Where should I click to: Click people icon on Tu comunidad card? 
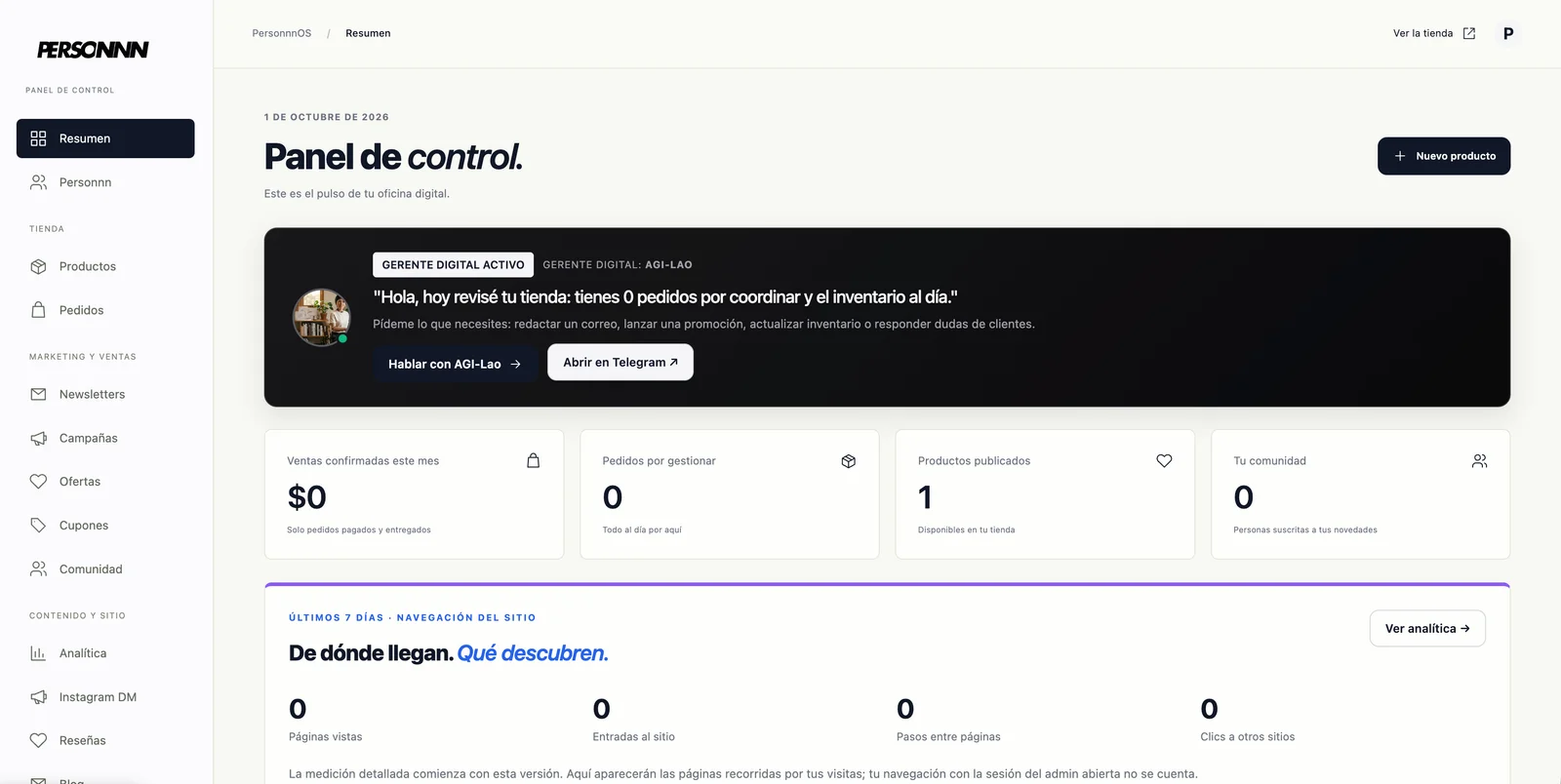coord(1480,460)
